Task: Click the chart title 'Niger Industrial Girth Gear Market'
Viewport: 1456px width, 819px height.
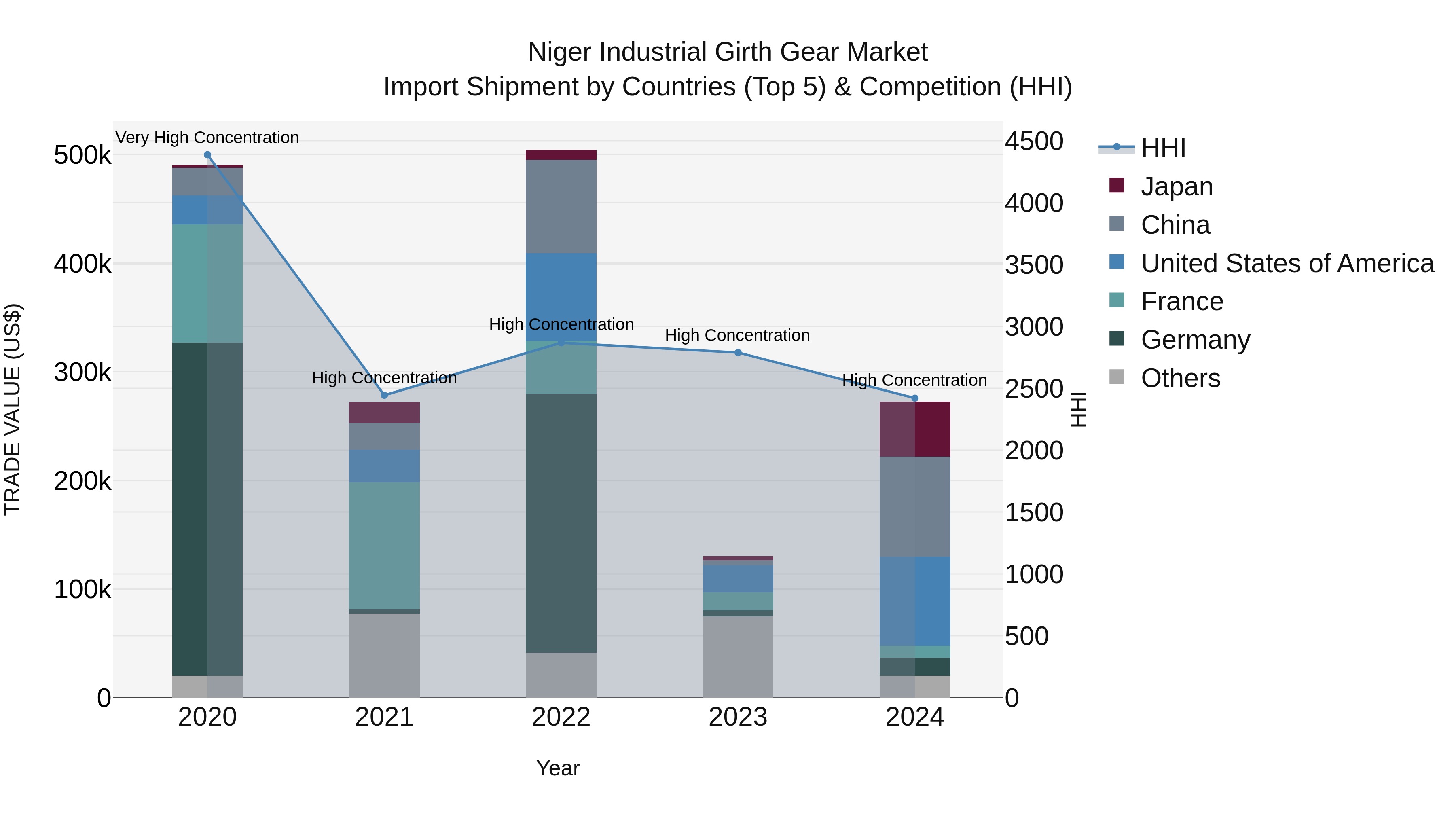Action: pos(728,52)
